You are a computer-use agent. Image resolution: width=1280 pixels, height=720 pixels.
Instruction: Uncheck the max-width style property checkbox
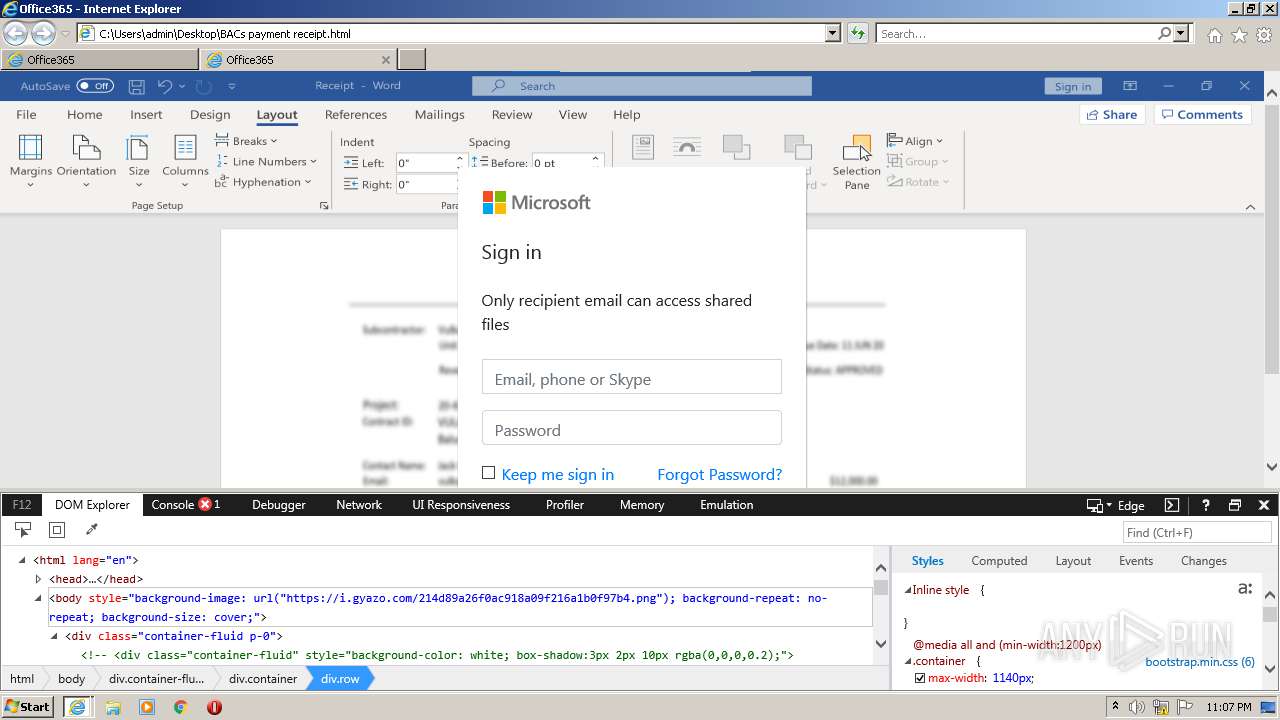point(920,678)
